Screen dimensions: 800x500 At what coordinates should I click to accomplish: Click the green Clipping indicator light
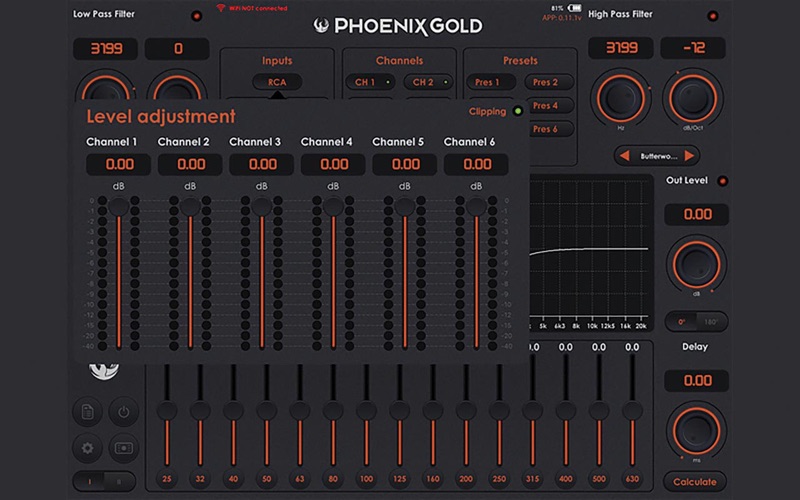[x=518, y=111]
